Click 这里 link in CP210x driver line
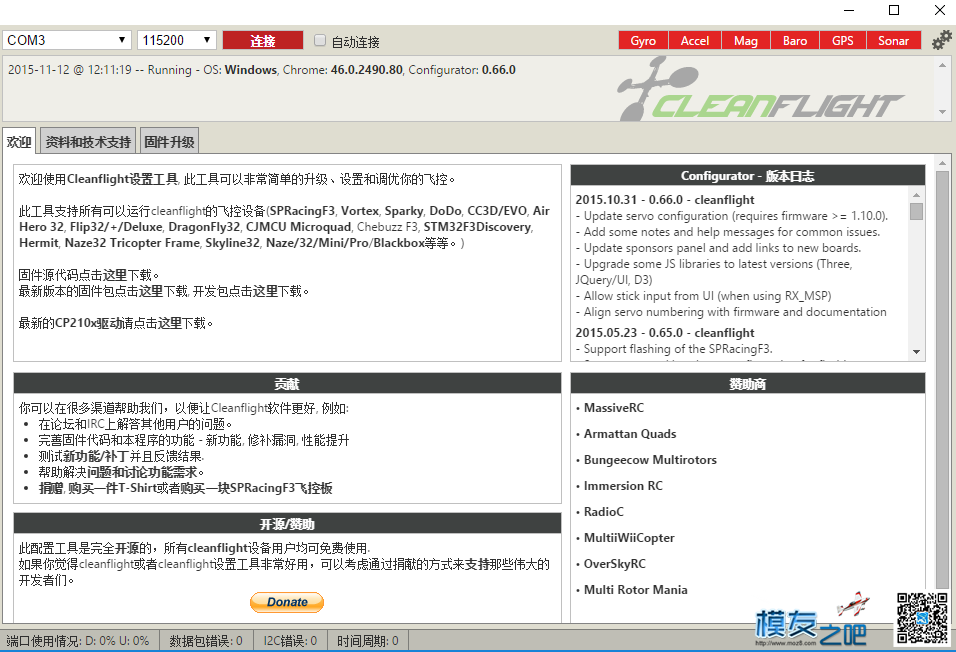 pos(169,323)
